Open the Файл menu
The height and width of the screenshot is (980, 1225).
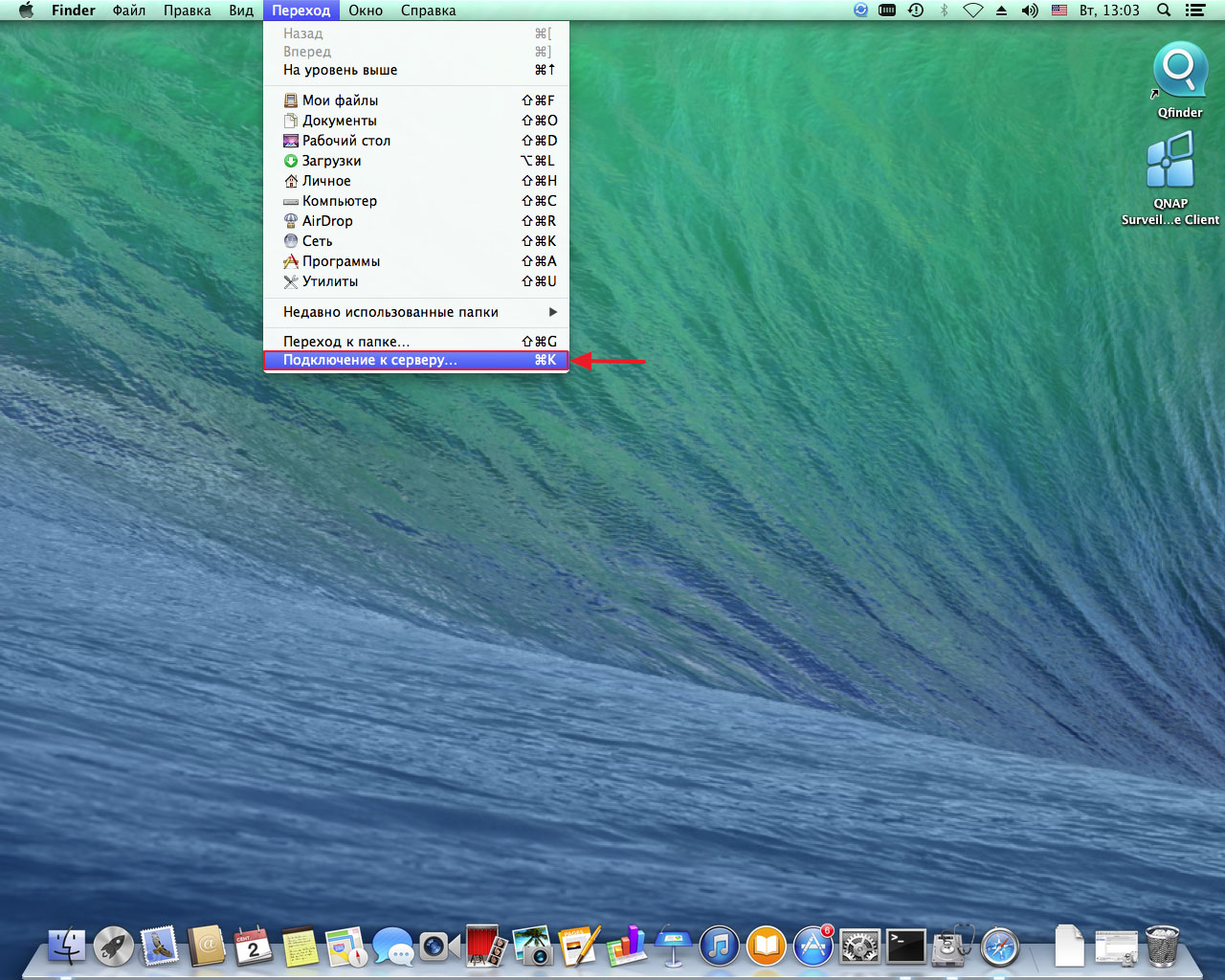click(129, 10)
